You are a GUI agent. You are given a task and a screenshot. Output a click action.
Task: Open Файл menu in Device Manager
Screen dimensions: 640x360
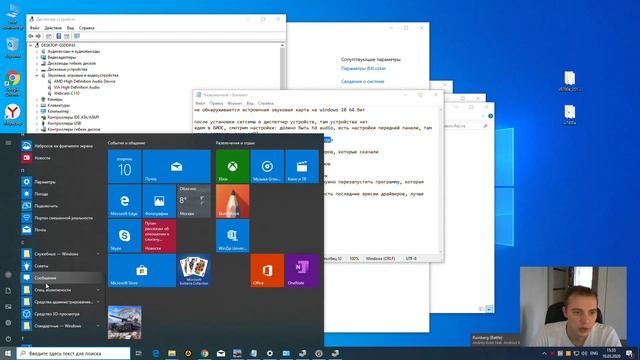pos(35,28)
